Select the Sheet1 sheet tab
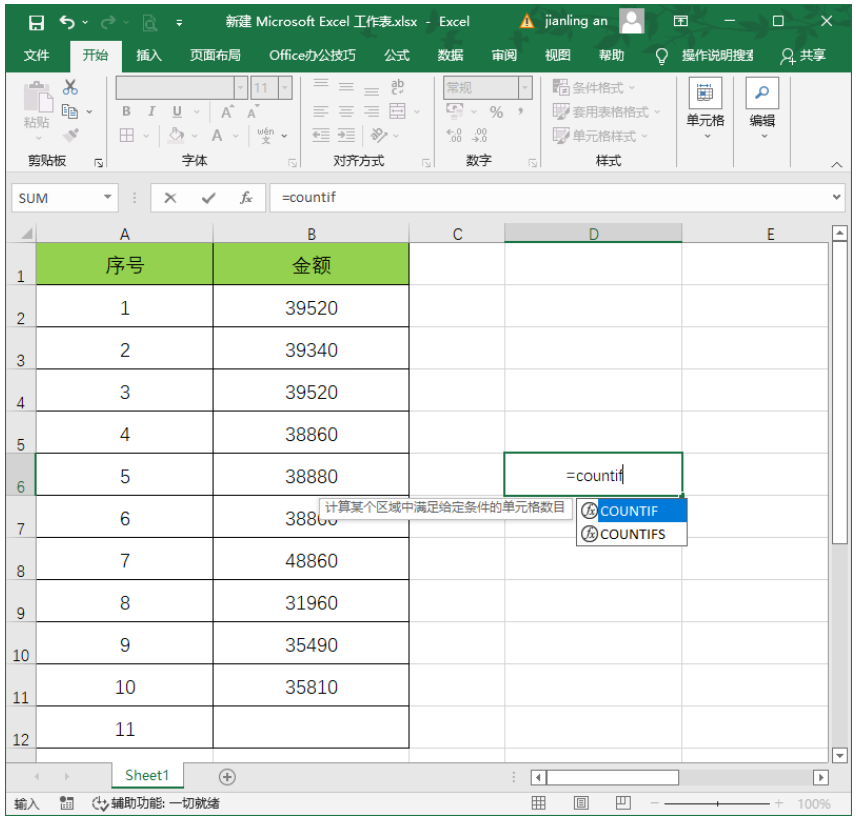The height and width of the screenshot is (821, 856). coord(147,775)
